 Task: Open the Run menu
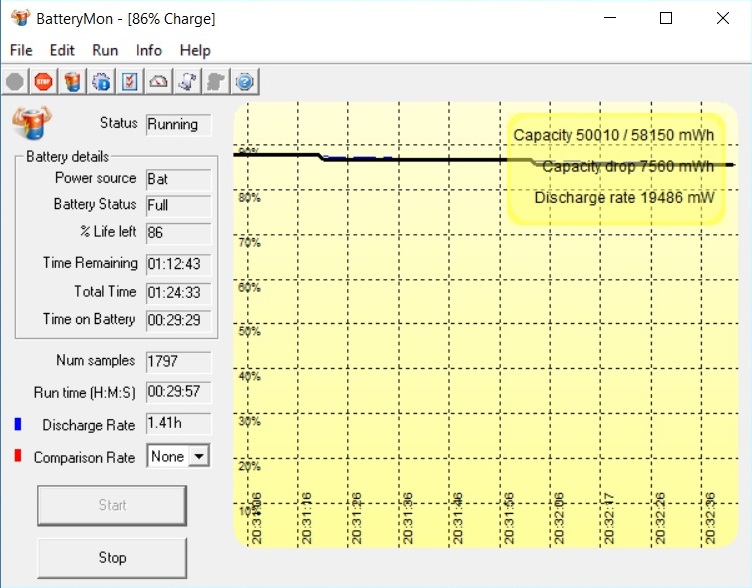click(x=105, y=50)
